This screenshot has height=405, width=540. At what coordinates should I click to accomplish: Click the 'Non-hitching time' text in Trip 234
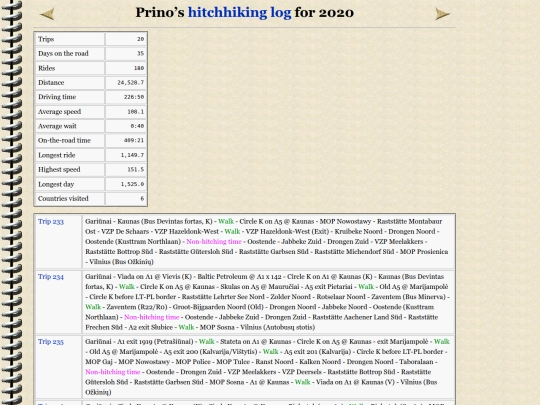152,317
